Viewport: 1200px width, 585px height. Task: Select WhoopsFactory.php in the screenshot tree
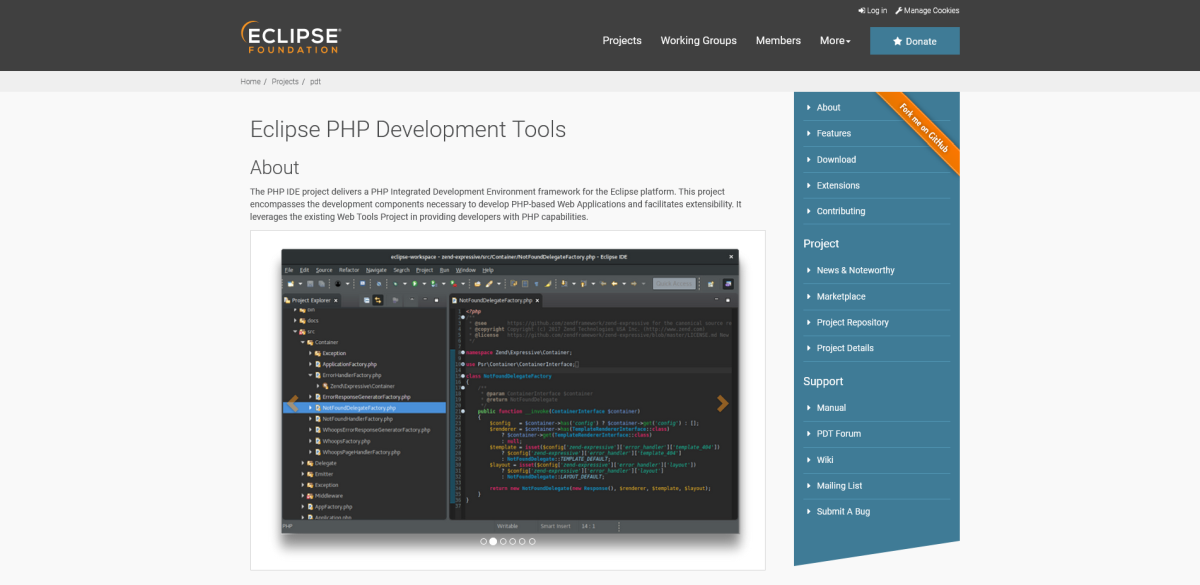coord(345,441)
